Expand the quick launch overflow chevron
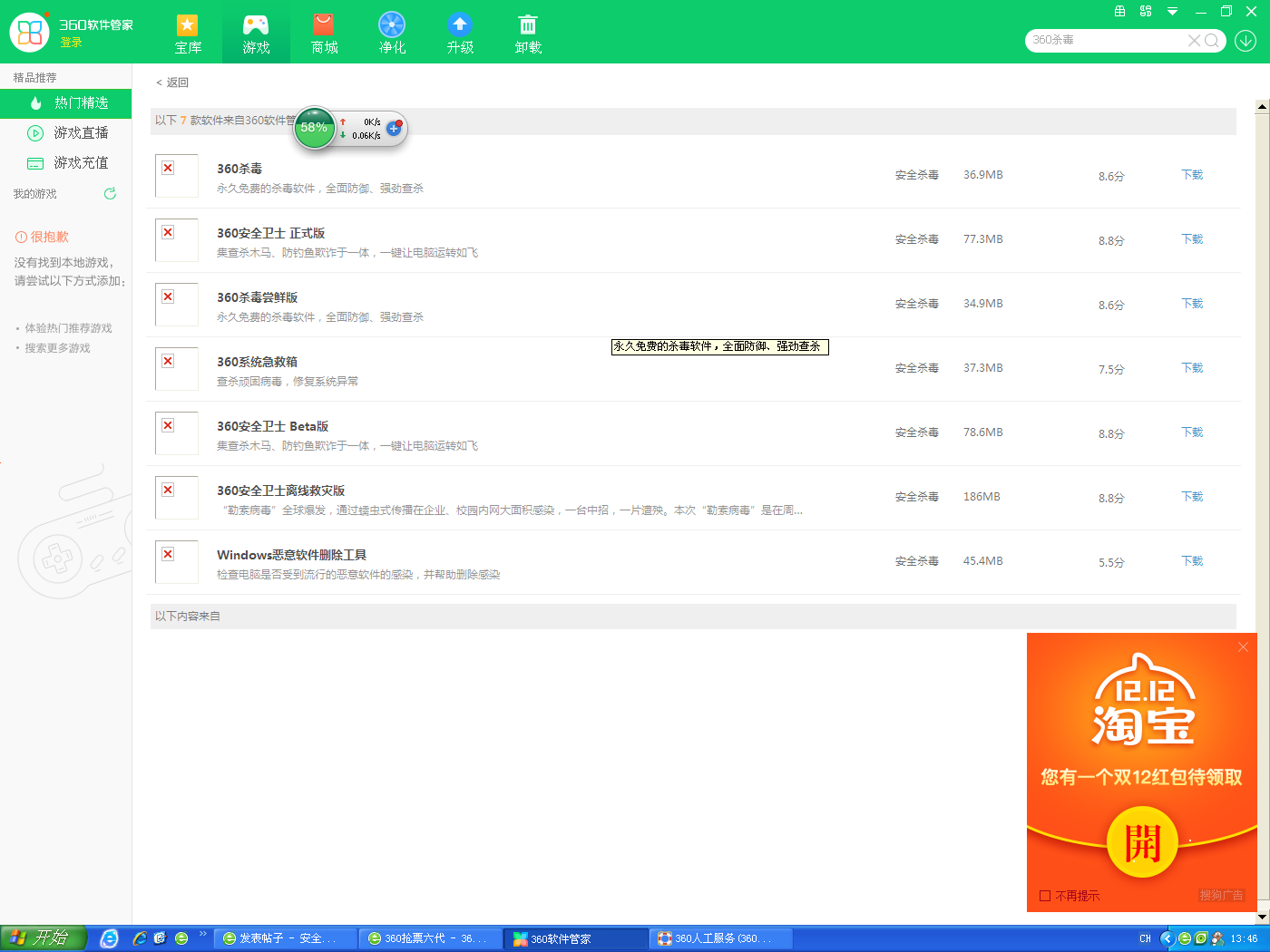 (202, 934)
